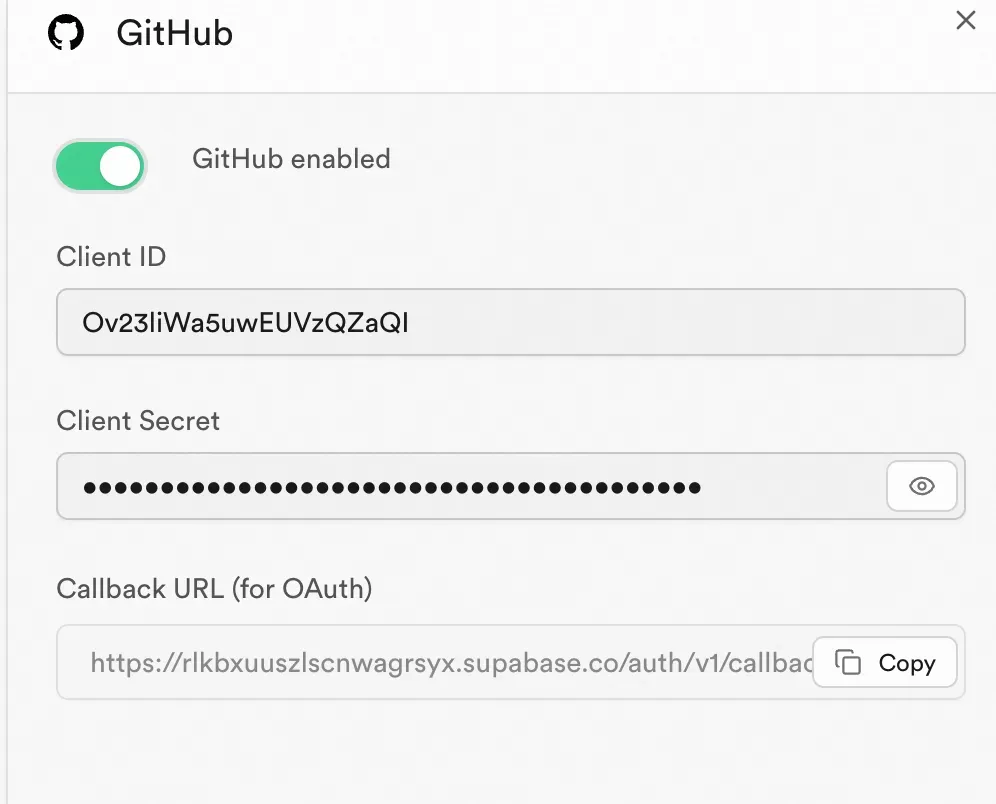Click the duplicate-pages icon beside Copy
Viewport: 996px width, 804px height.
[x=847, y=662]
